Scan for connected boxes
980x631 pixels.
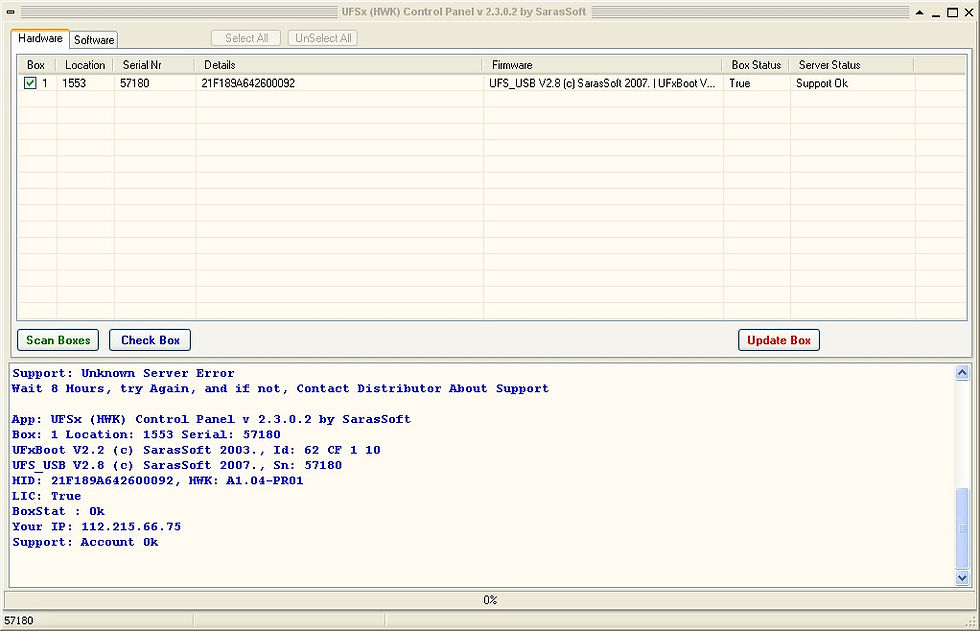pyautogui.click(x=58, y=340)
